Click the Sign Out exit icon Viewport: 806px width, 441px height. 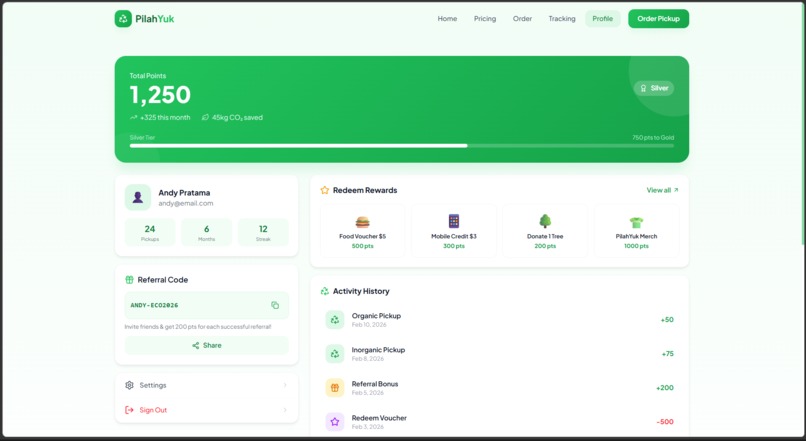click(130, 410)
